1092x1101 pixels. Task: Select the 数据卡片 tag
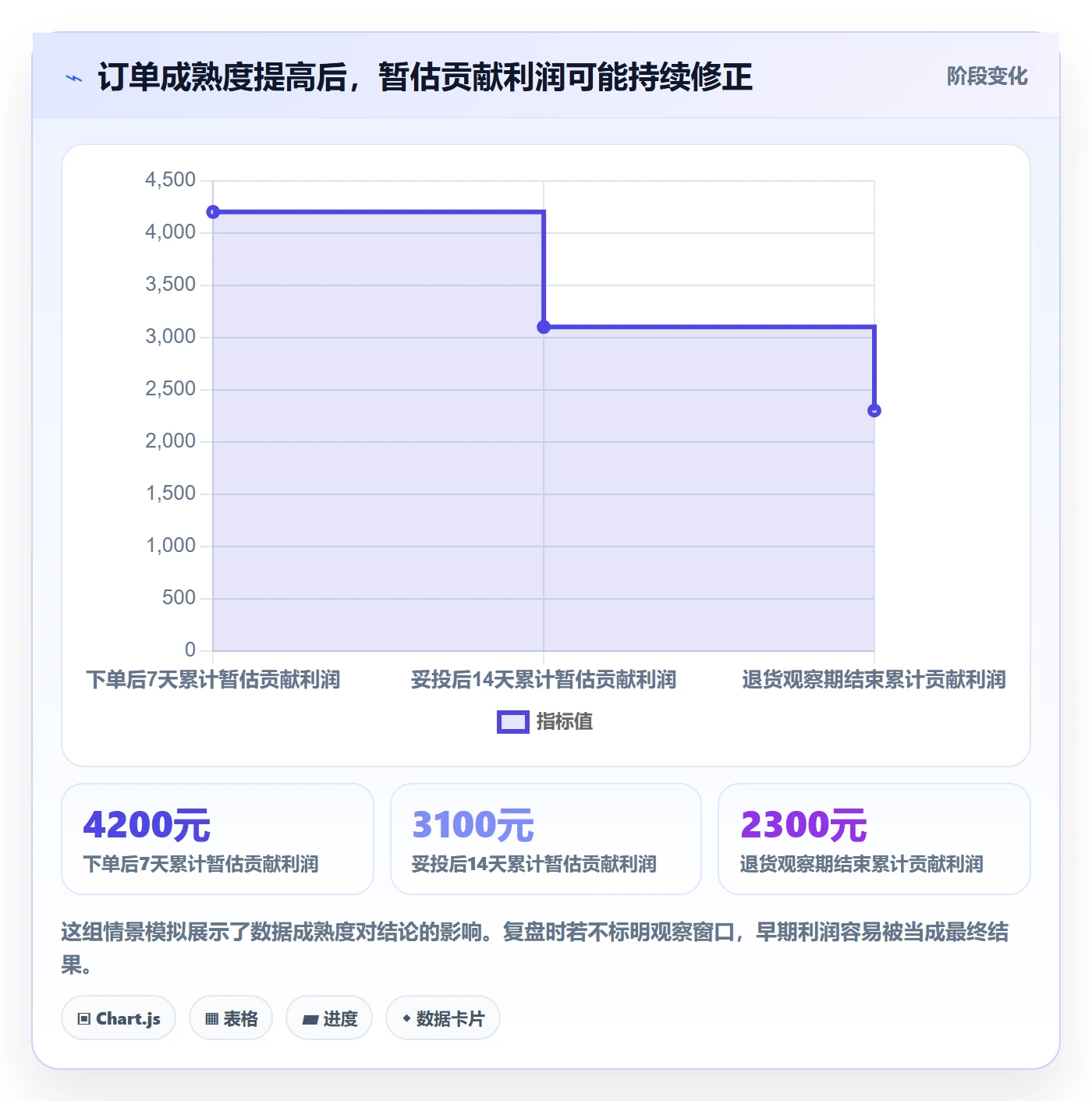[443, 1018]
